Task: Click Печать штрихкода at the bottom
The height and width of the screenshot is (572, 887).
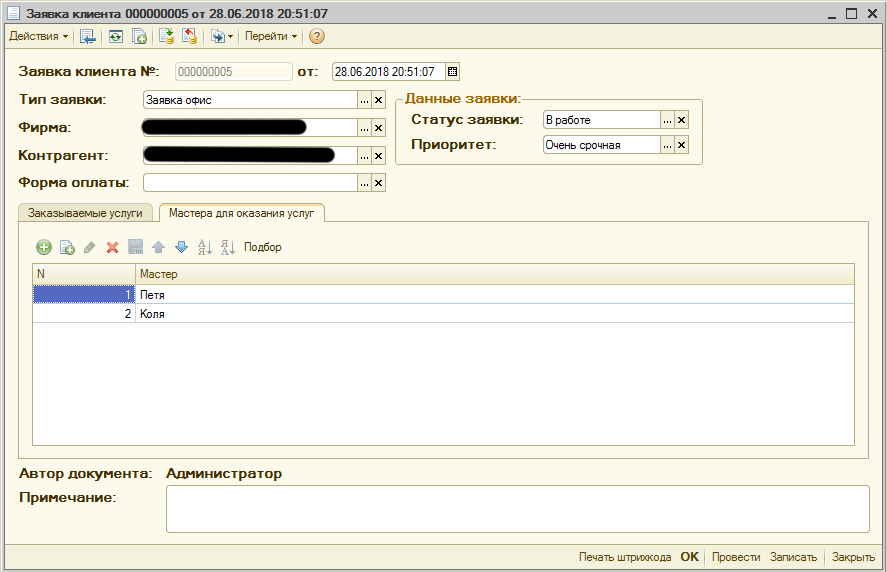Action: (x=624, y=557)
